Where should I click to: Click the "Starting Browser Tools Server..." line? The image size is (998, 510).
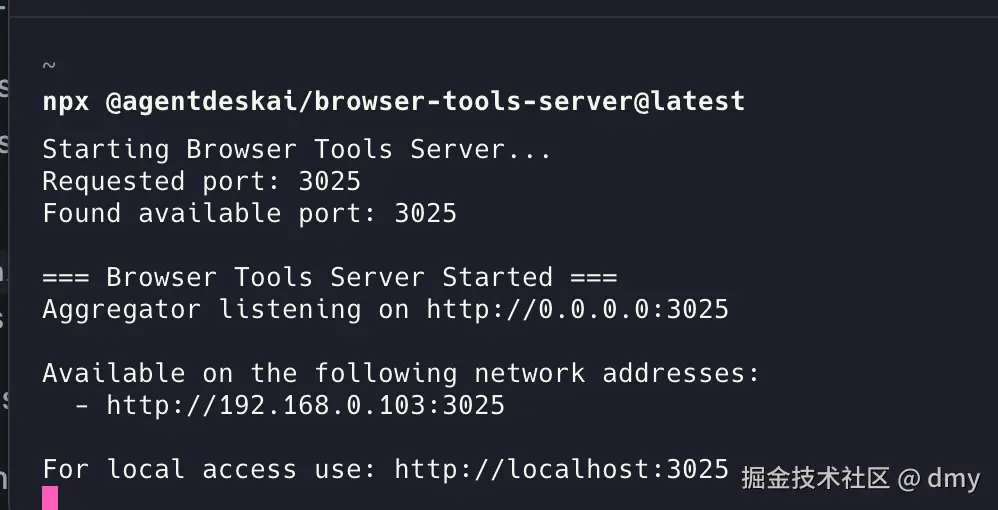(x=297, y=149)
